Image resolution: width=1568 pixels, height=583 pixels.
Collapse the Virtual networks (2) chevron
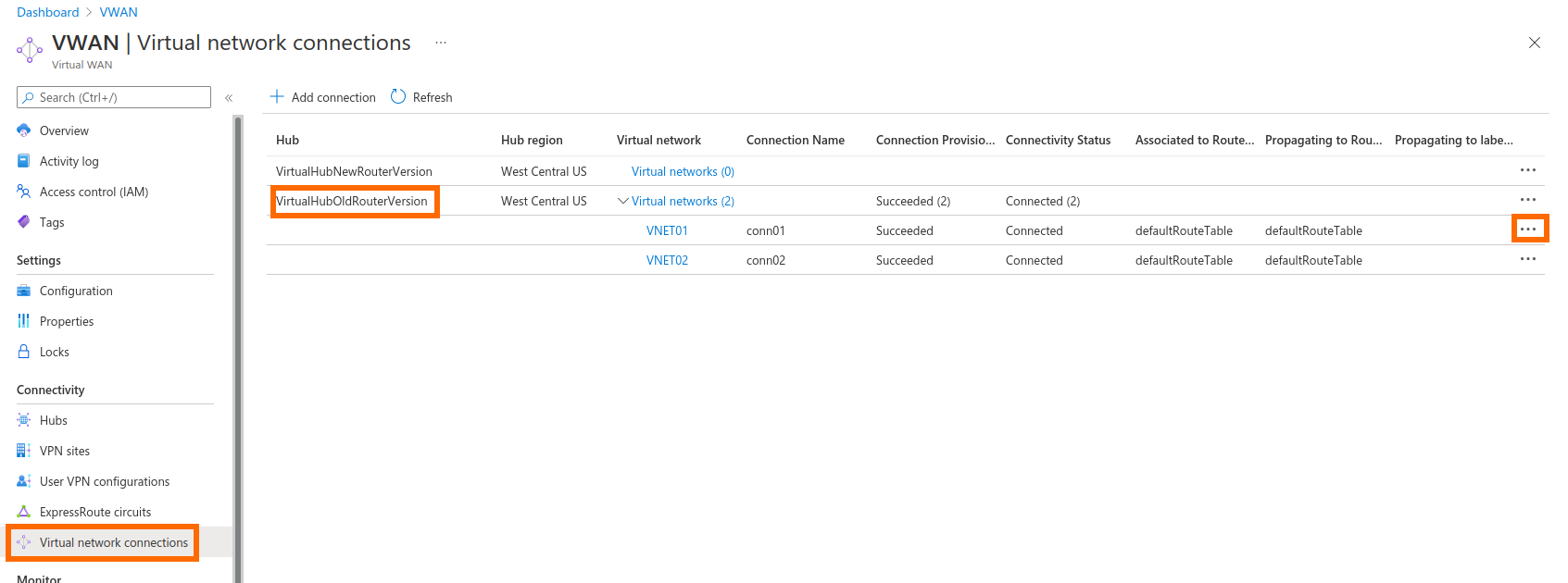(623, 200)
